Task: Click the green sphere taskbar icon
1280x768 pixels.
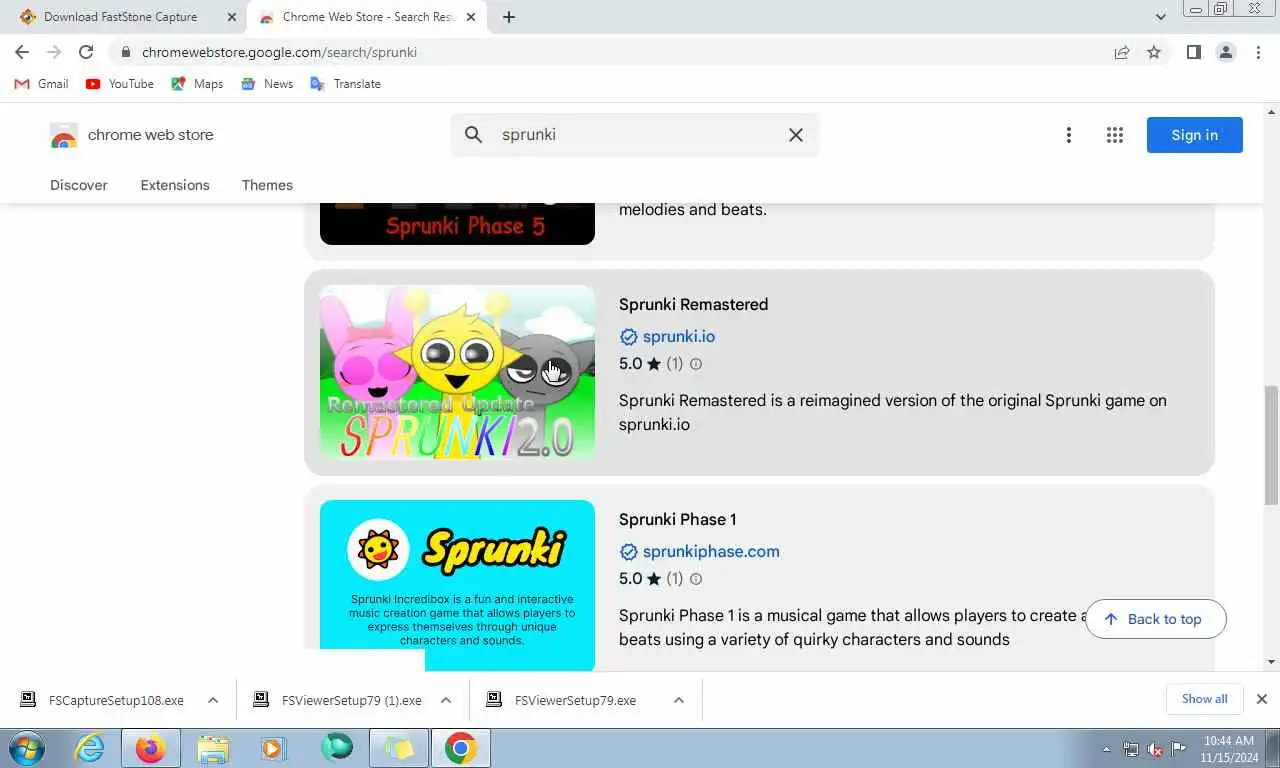Action: [337, 748]
